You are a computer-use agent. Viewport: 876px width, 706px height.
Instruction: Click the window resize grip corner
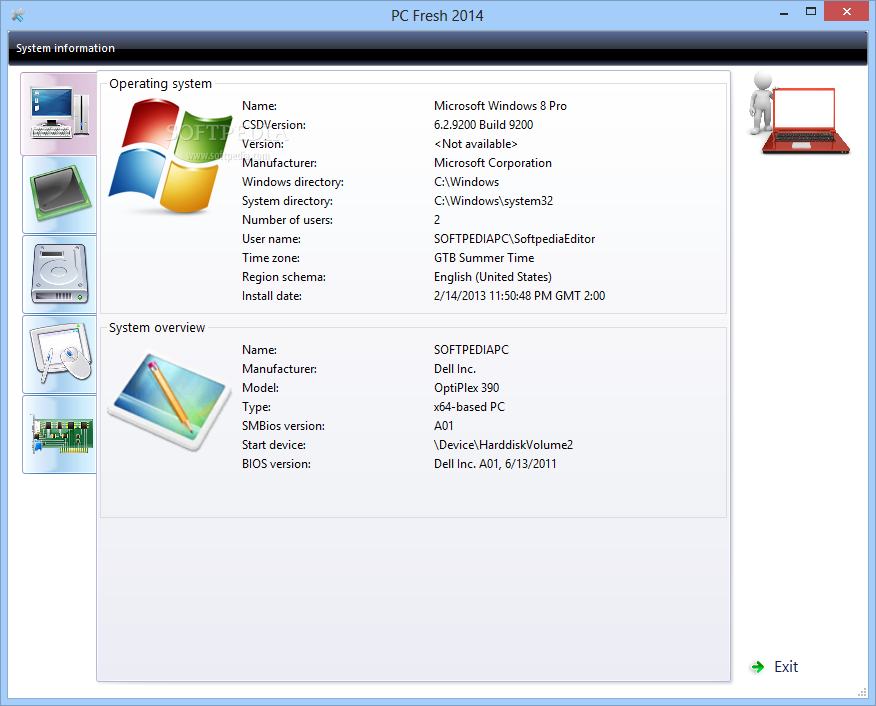click(x=862, y=693)
